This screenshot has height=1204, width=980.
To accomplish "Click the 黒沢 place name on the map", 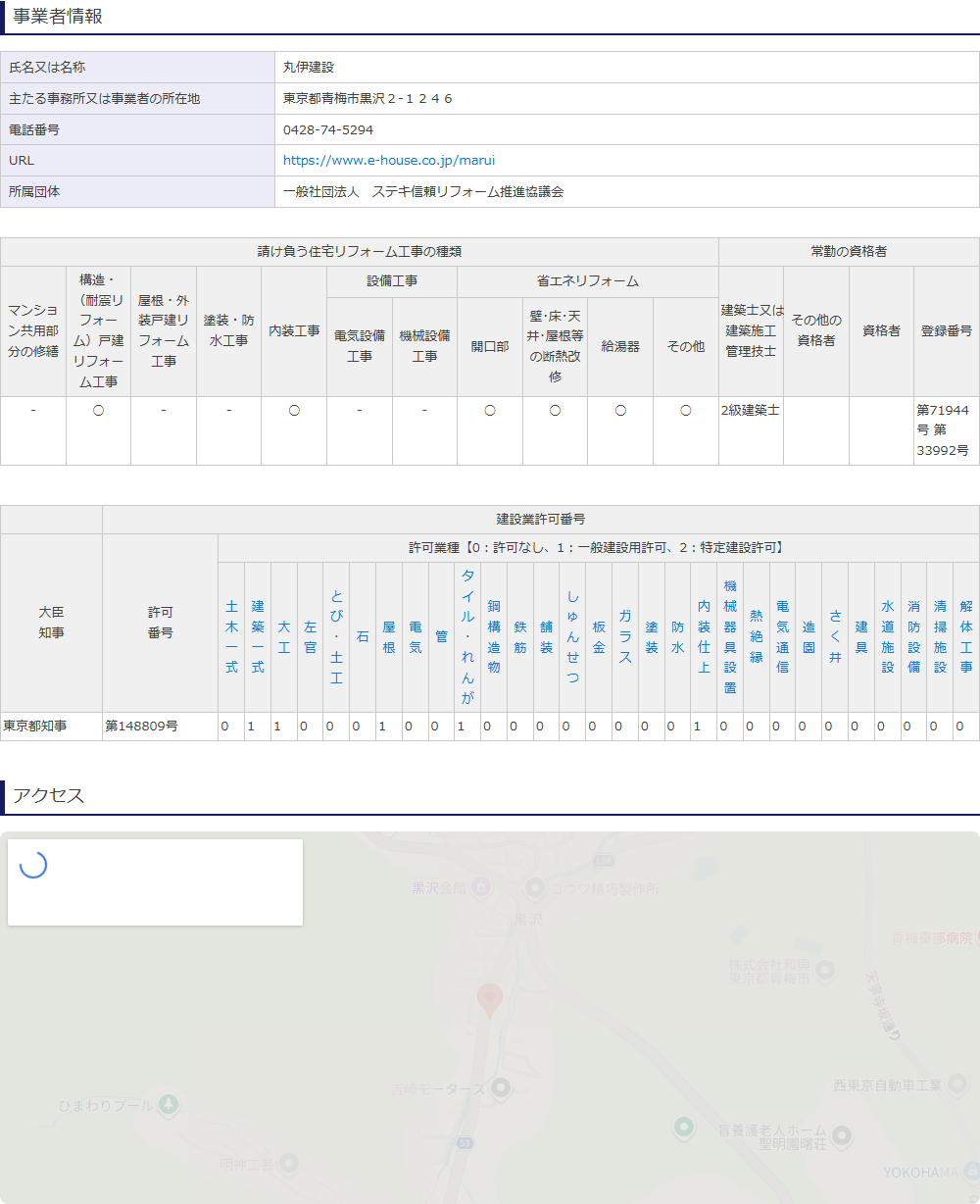I will point(528,921).
